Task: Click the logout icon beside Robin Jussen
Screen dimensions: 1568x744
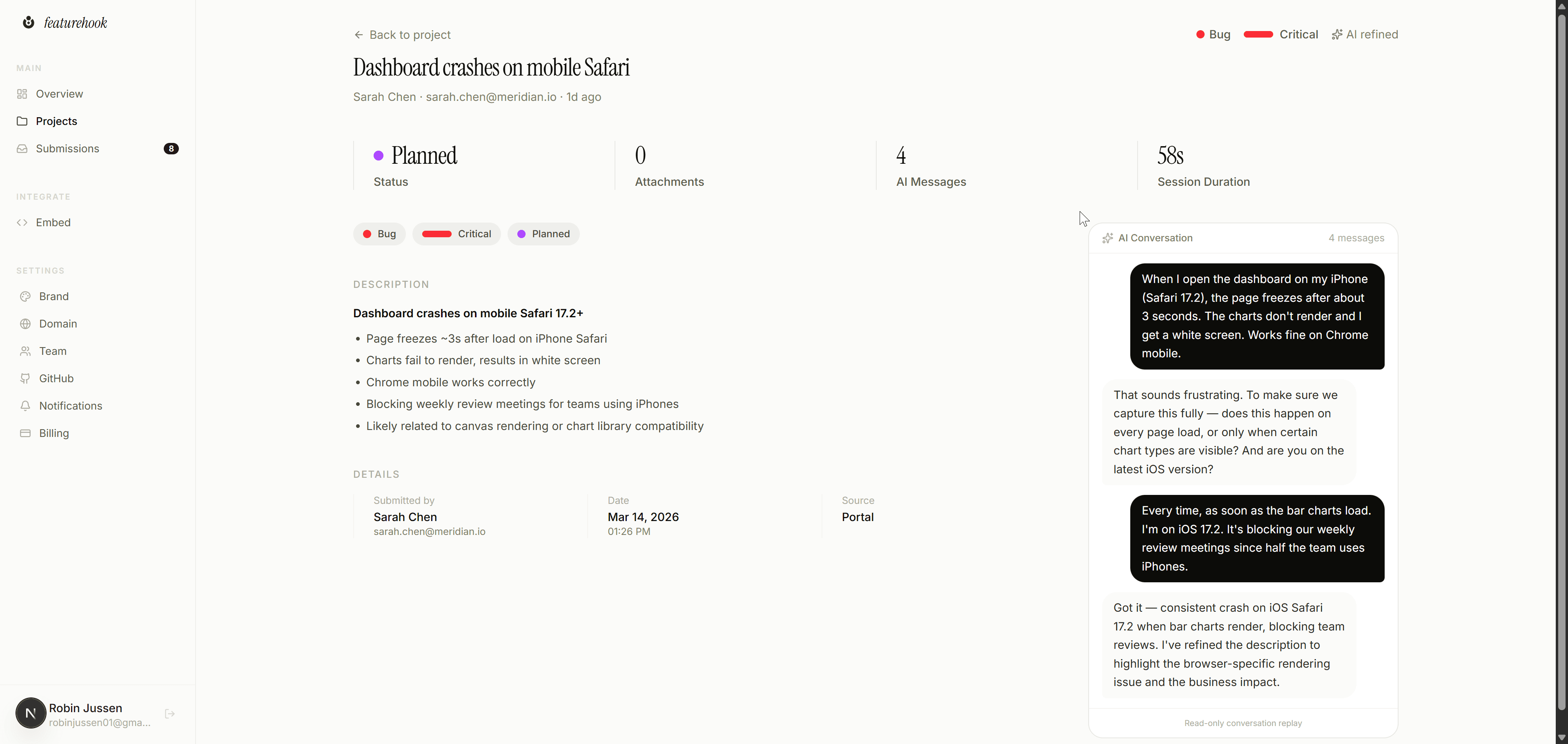Action: click(170, 713)
